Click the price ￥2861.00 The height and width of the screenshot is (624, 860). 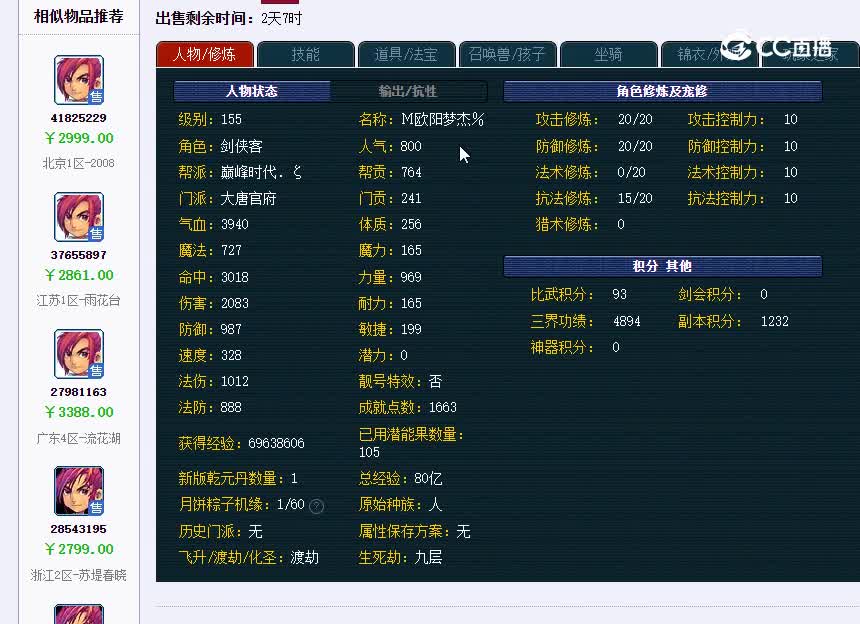(79, 275)
